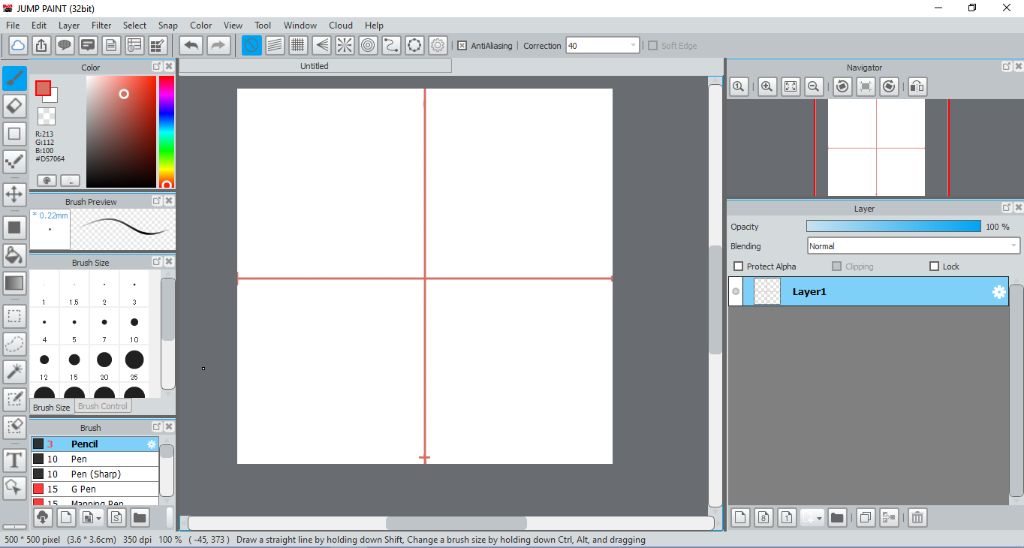Open snap settings gear in toolbar
Screen dimensions: 1024x548
(x=438, y=45)
